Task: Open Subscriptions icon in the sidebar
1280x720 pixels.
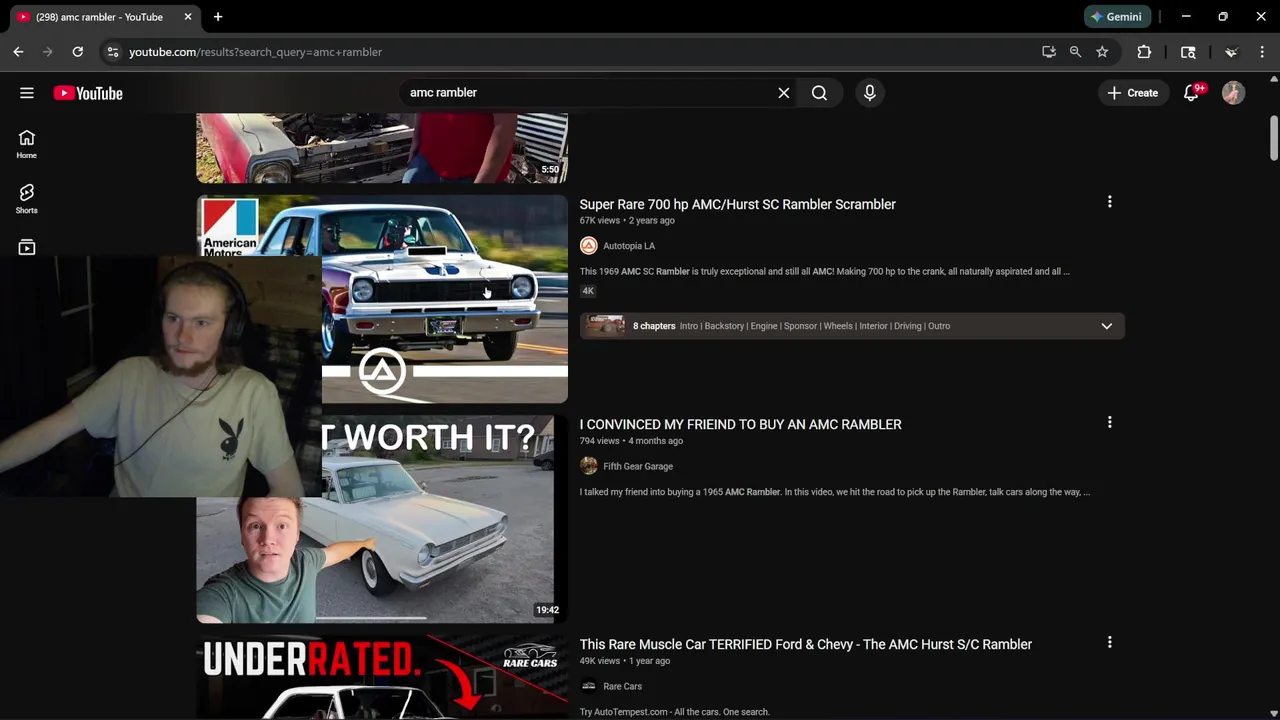Action: pyautogui.click(x=27, y=247)
